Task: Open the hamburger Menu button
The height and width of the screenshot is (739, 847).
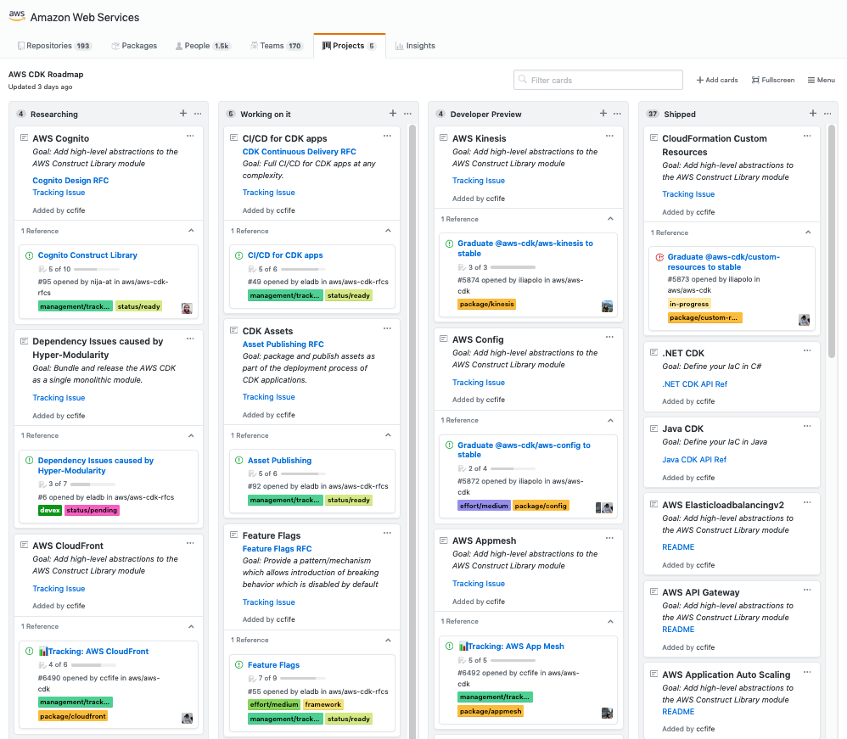Action: 821,80
